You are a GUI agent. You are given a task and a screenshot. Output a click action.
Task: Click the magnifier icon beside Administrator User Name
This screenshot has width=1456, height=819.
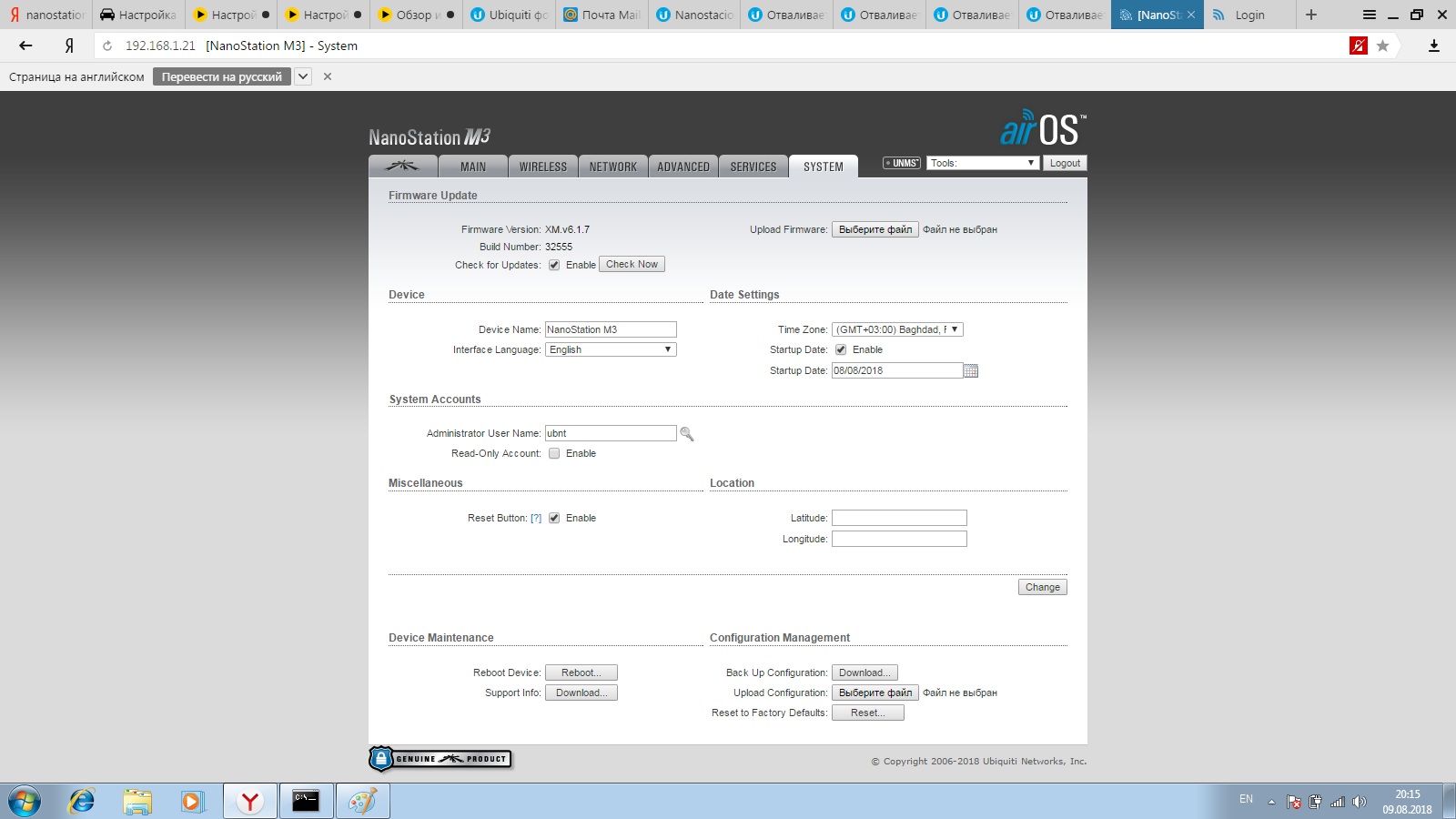pyautogui.click(x=687, y=434)
